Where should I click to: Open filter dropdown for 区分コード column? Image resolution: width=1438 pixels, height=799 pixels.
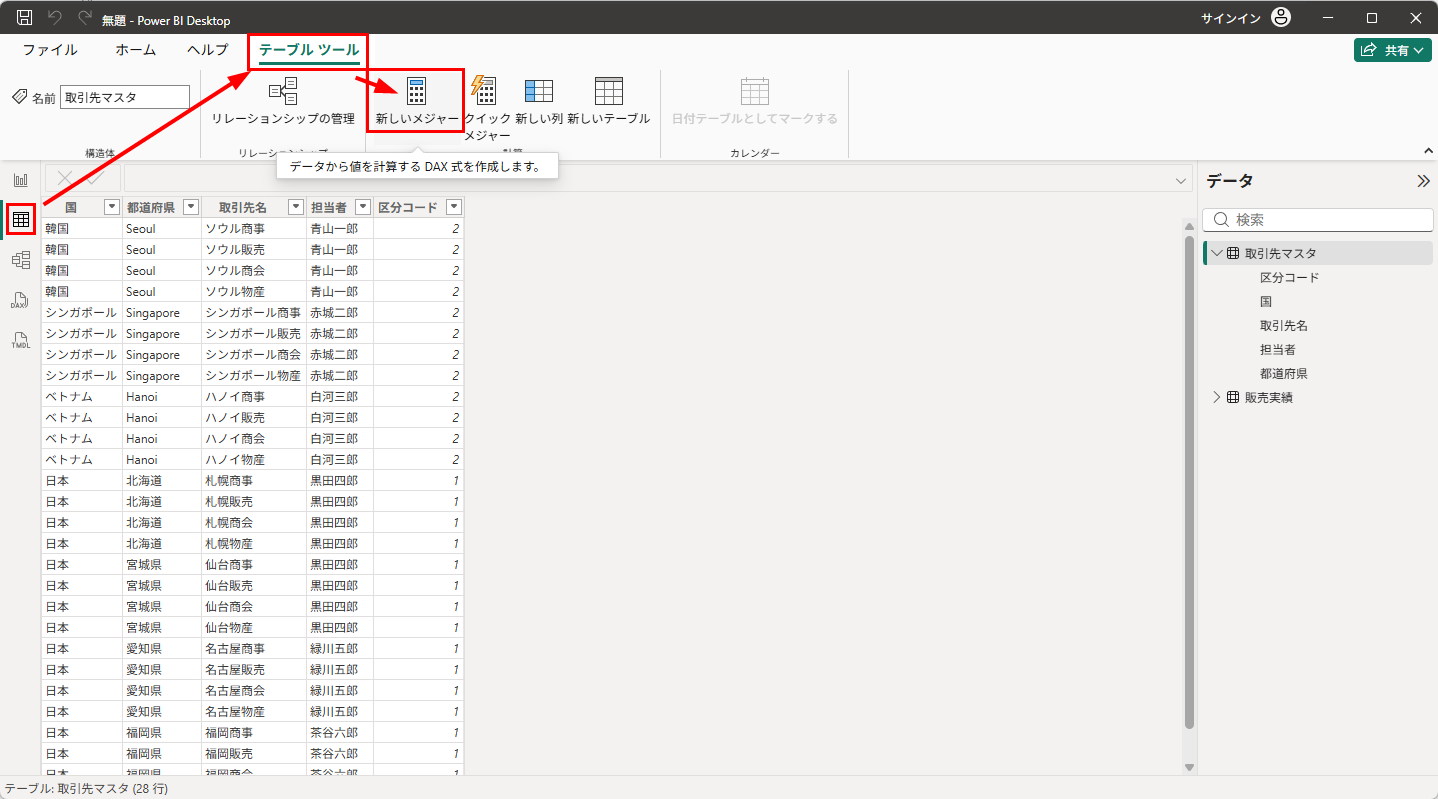tap(454, 207)
